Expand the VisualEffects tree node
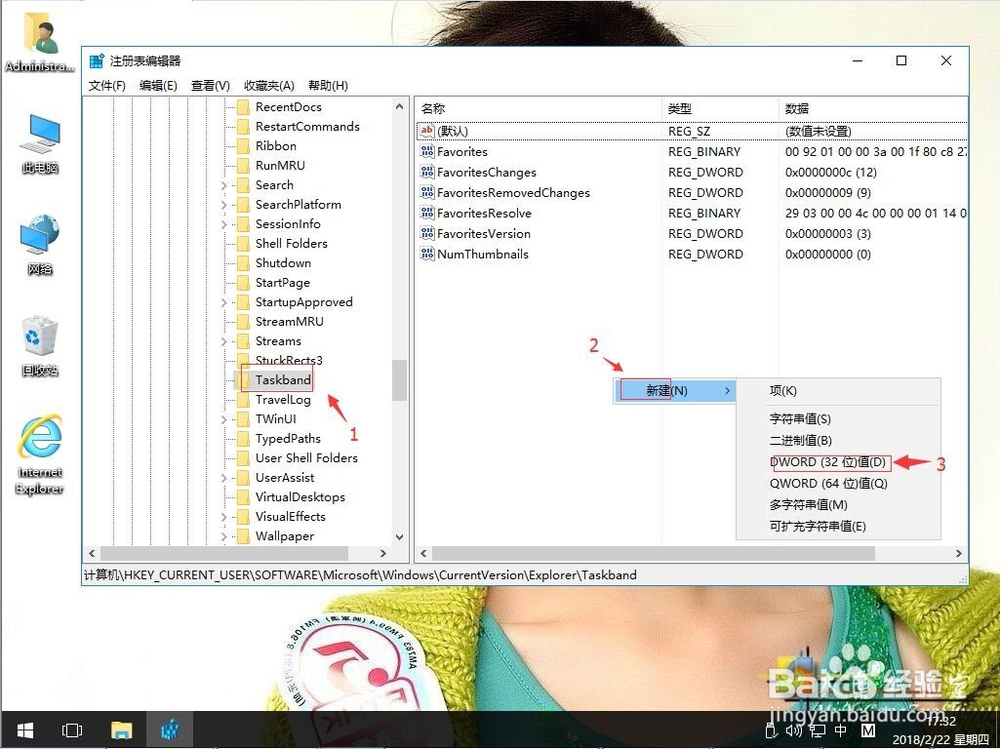Viewport: 1000px width, 749px height. pos(224,517)
